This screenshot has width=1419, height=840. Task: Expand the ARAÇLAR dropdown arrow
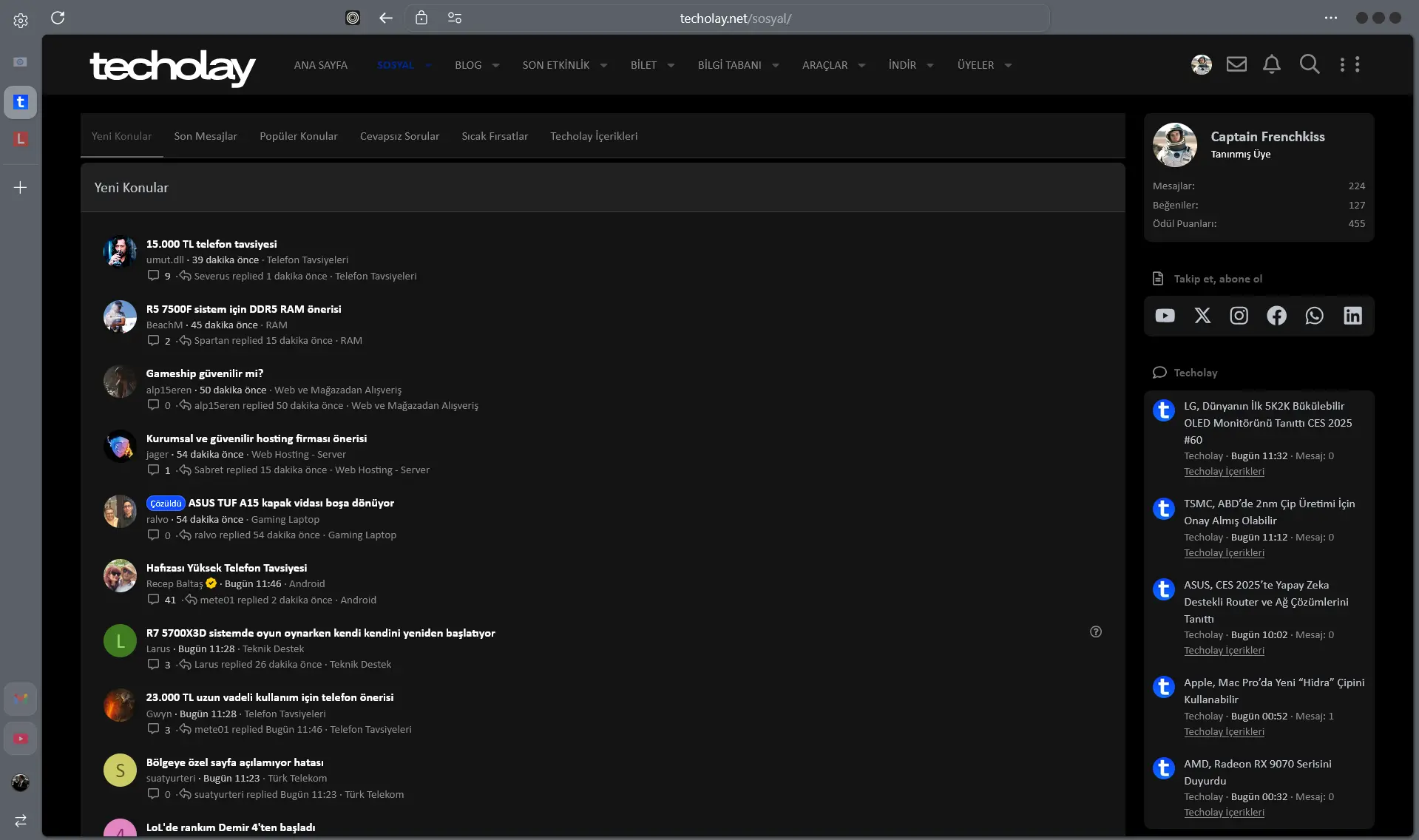click(x=861, y=65)
